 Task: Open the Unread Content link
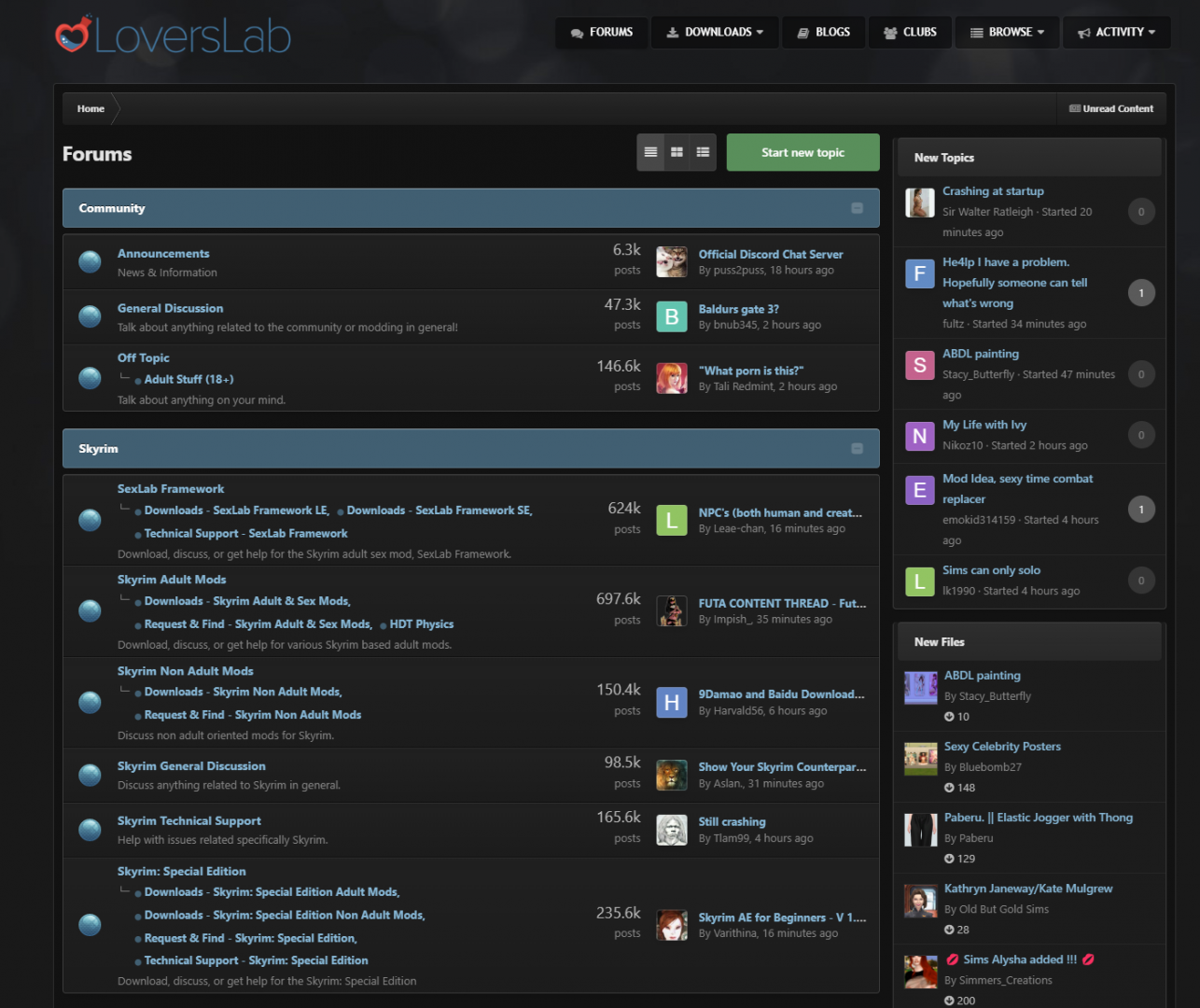point(1110,109)
